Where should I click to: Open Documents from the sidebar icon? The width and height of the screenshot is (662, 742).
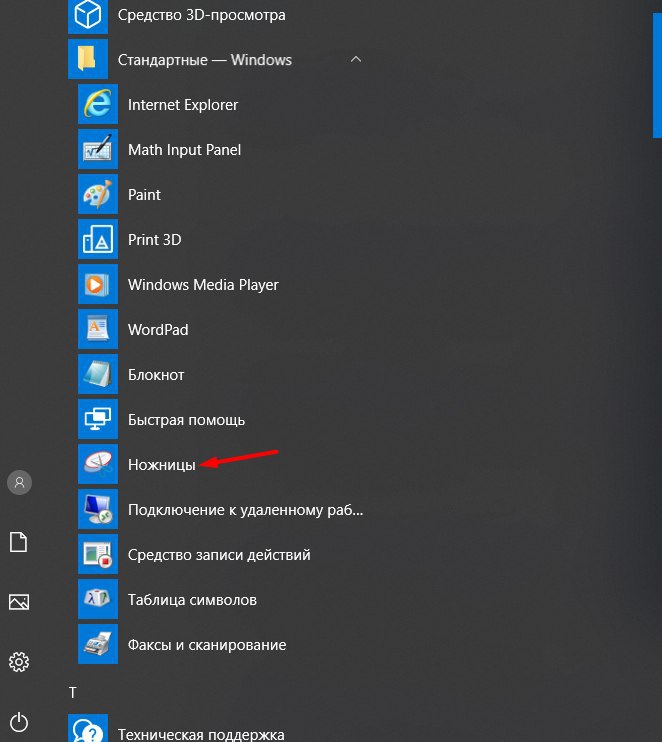point(18,542)
